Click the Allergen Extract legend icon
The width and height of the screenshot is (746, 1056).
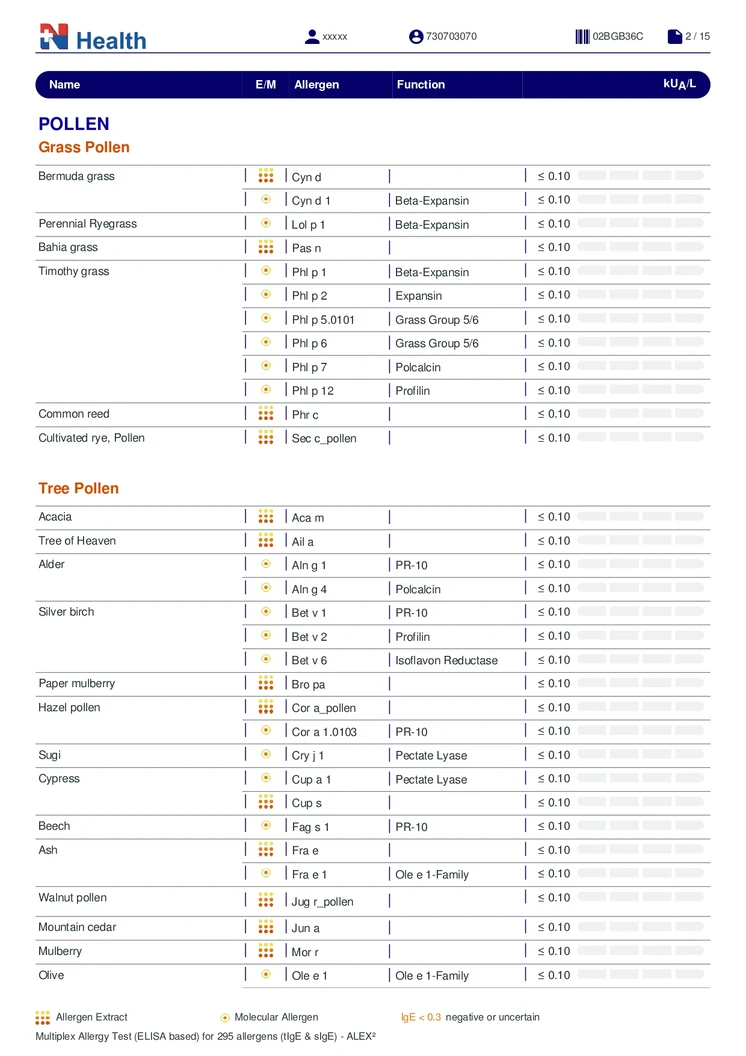point(43,1017)
